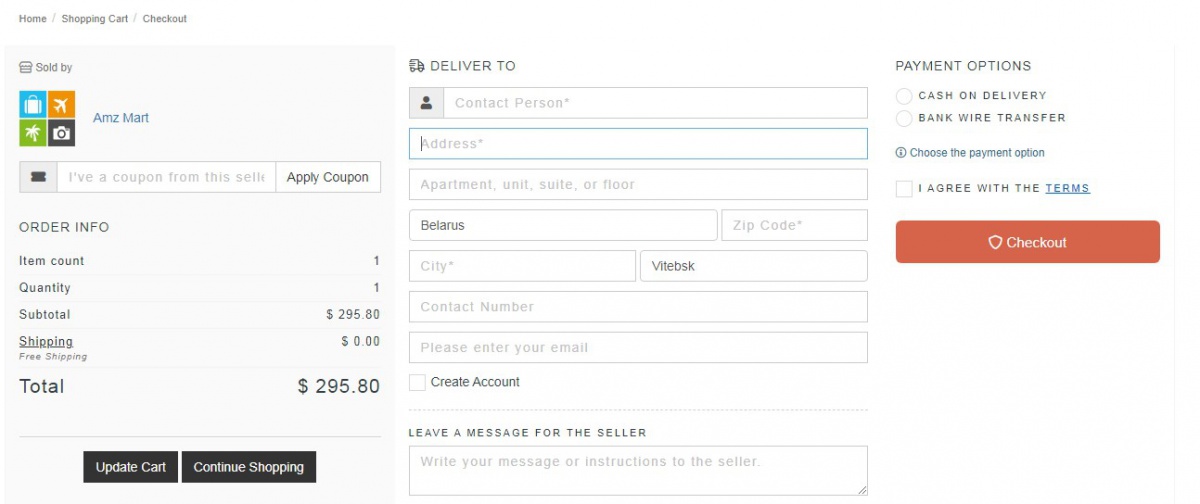Focus the Zip Code field
This screenshot has height=504, width=1200.
coord(794,225)
